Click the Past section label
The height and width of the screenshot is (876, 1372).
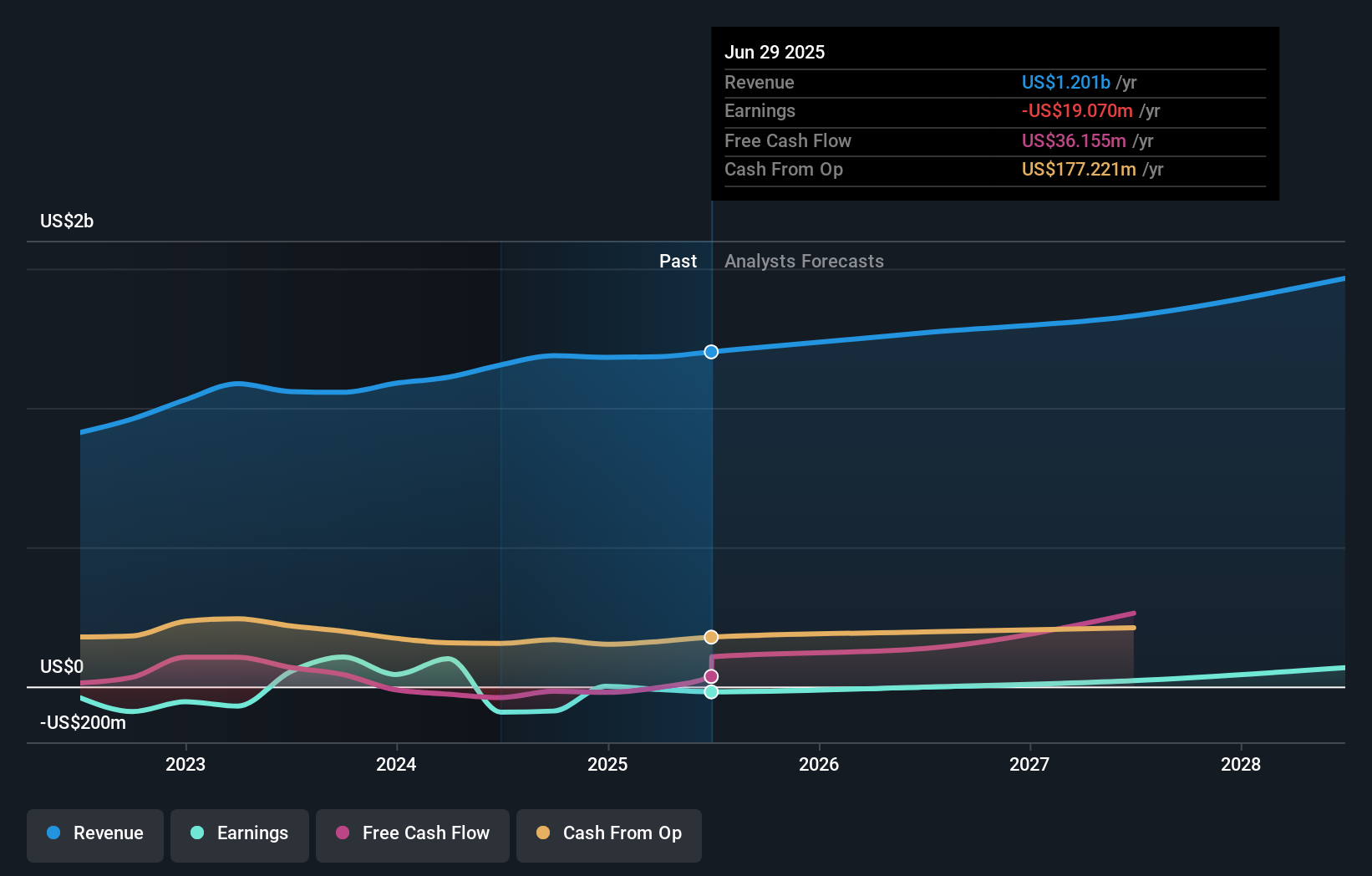(x=678, y=261)
